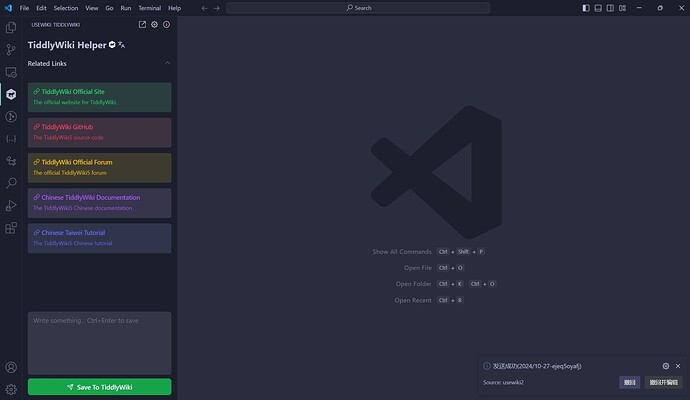Open the Manage gear in activity bar

(x=11, y=389)
